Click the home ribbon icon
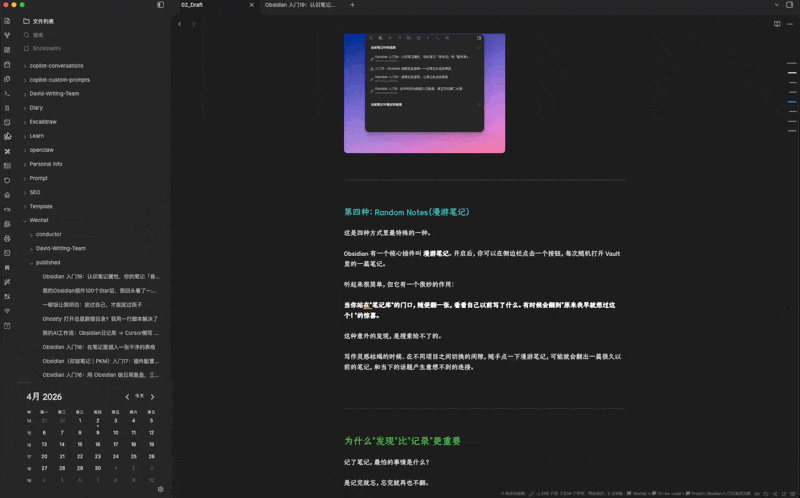800x498 pixels. (x=7, y=195)
